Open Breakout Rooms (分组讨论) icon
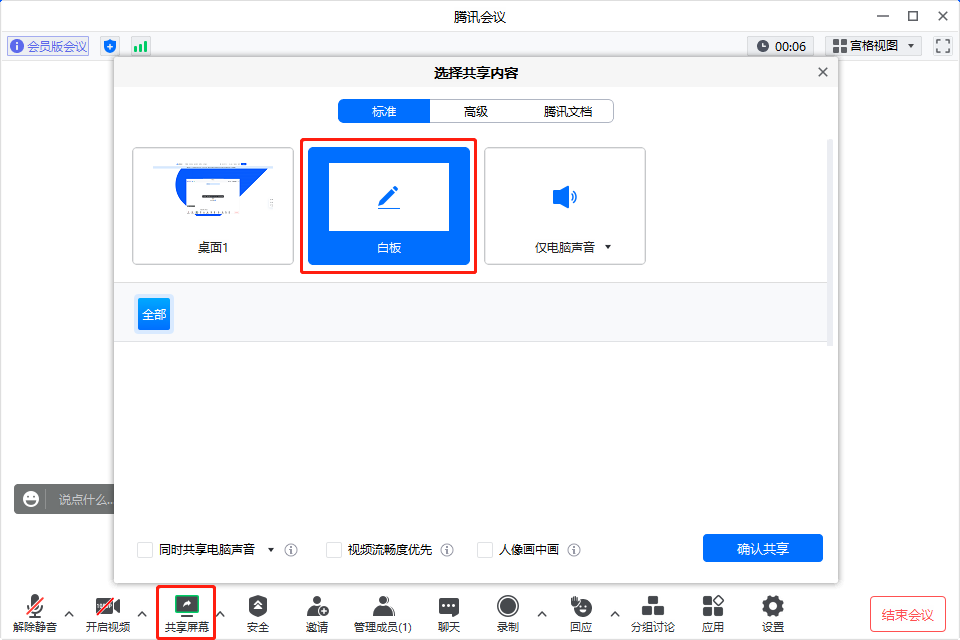Image resolution: width=960 pixels, height=640 pixels. point(653,606)
